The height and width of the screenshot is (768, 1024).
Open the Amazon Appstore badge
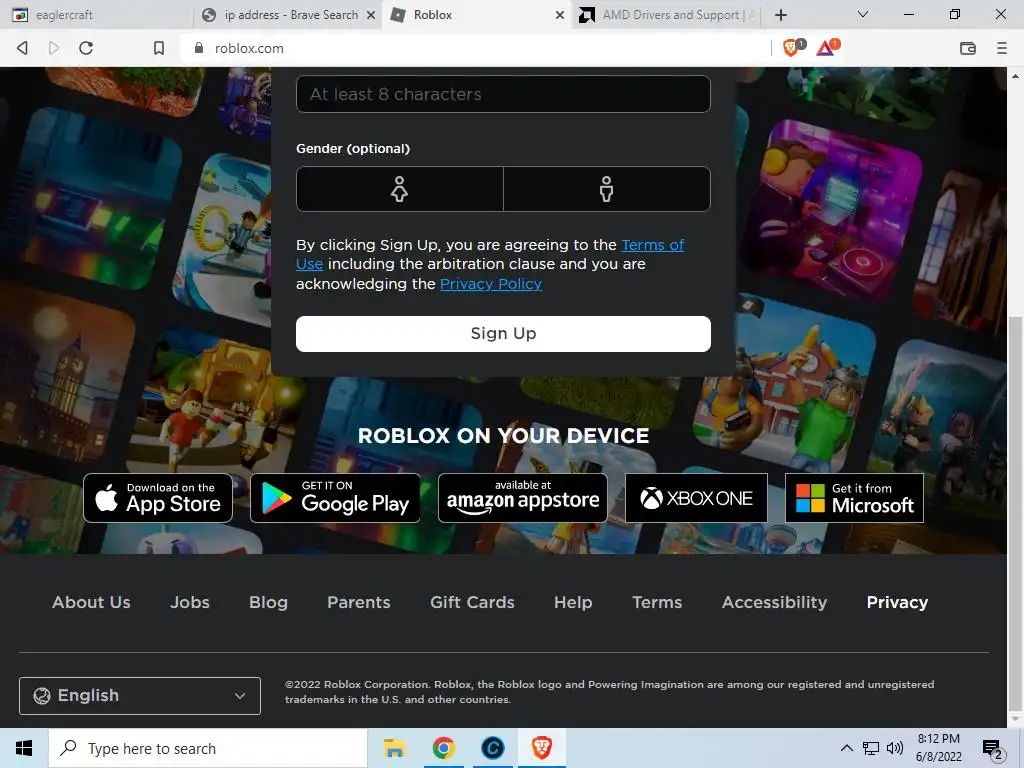(522, 498)
